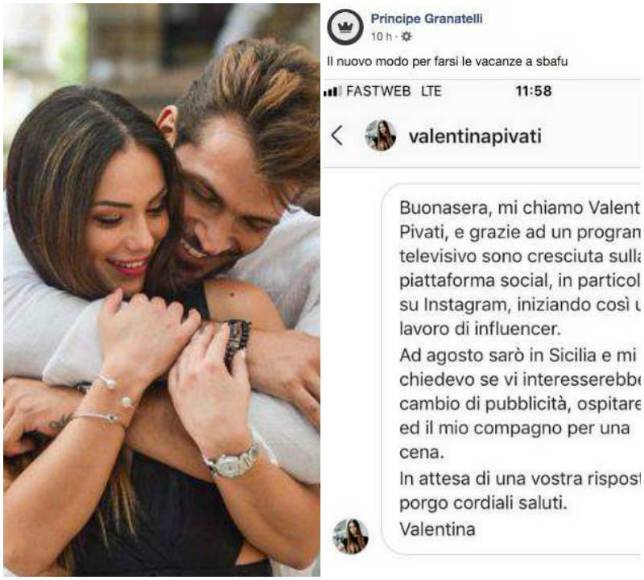Click the Principe Granatelli crown profile icon
644x580 pixels.
(x=345, y=27)
